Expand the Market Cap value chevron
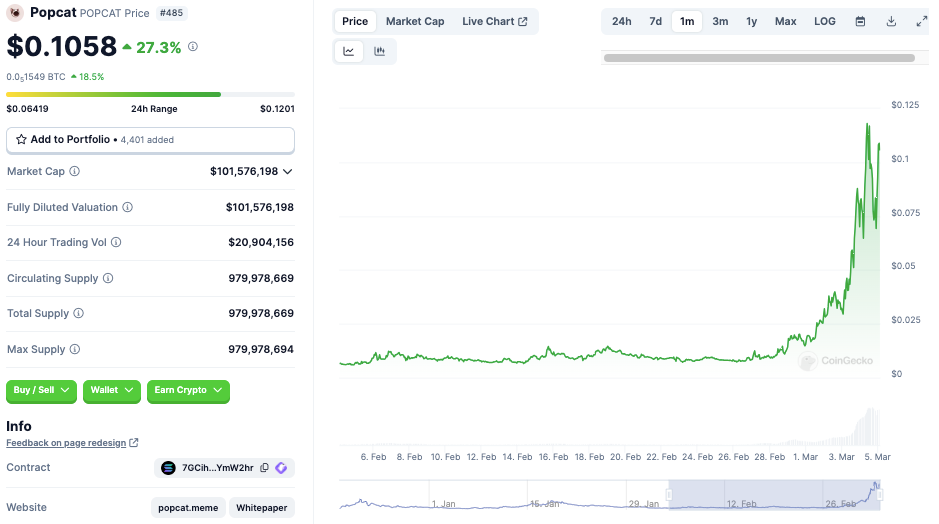 [x=287, y=171]
